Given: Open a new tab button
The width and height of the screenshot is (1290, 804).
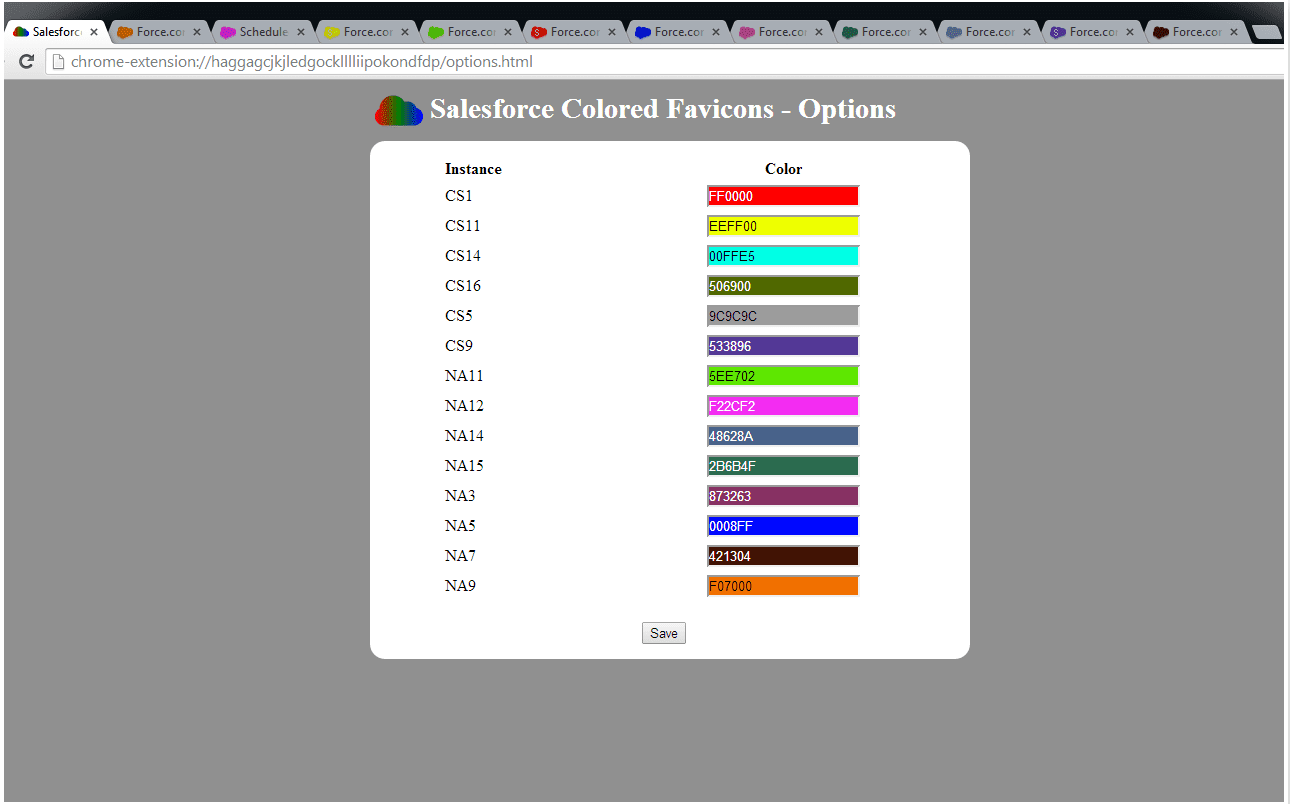Looking at the screenshot, I should pyautogui.click(x=1267, y=32).
